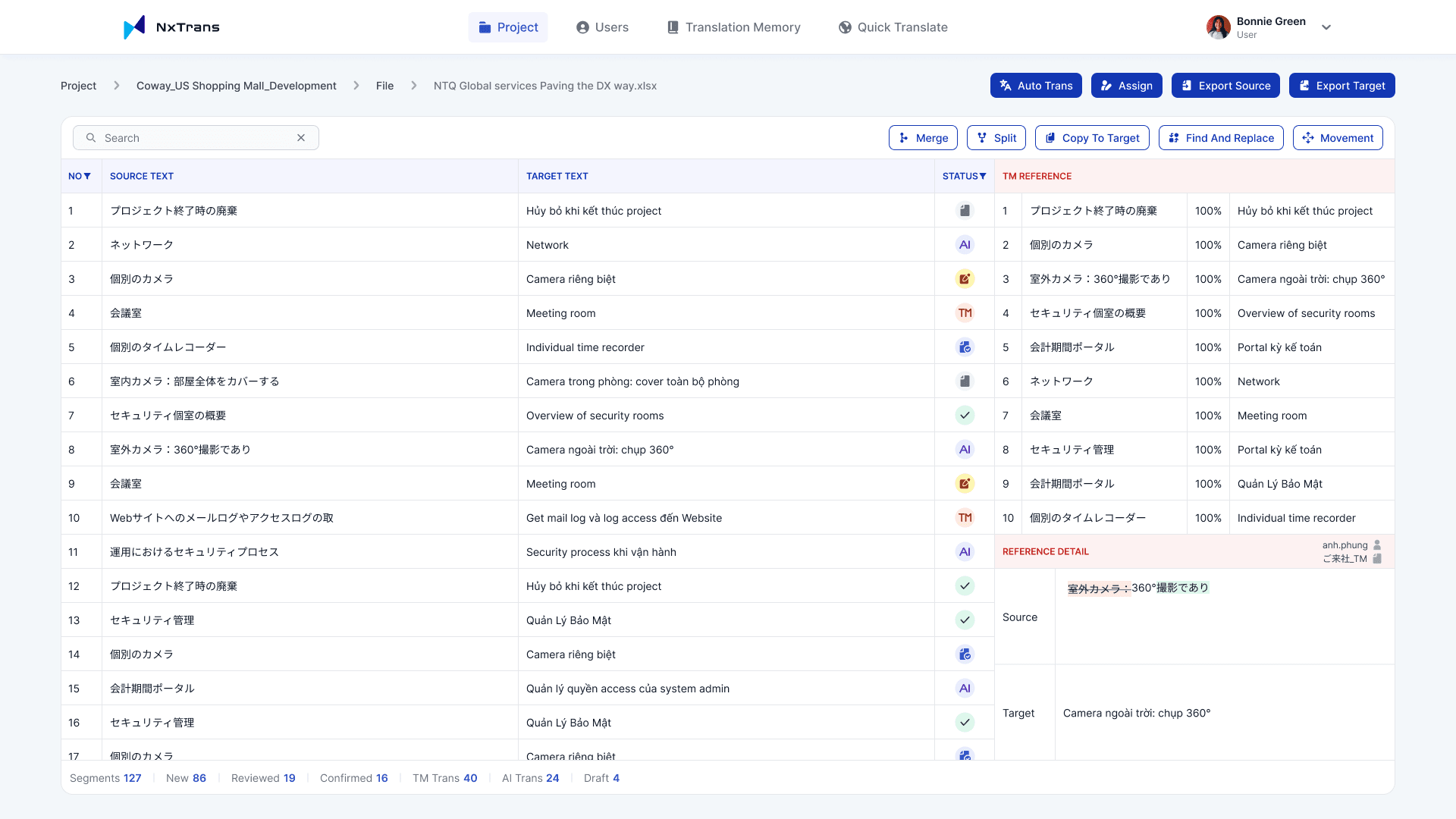The height and width of the screenshot is (819, 1456).
Task: Click draft status icon for segment 6
Action: click(x=965, y=381)
